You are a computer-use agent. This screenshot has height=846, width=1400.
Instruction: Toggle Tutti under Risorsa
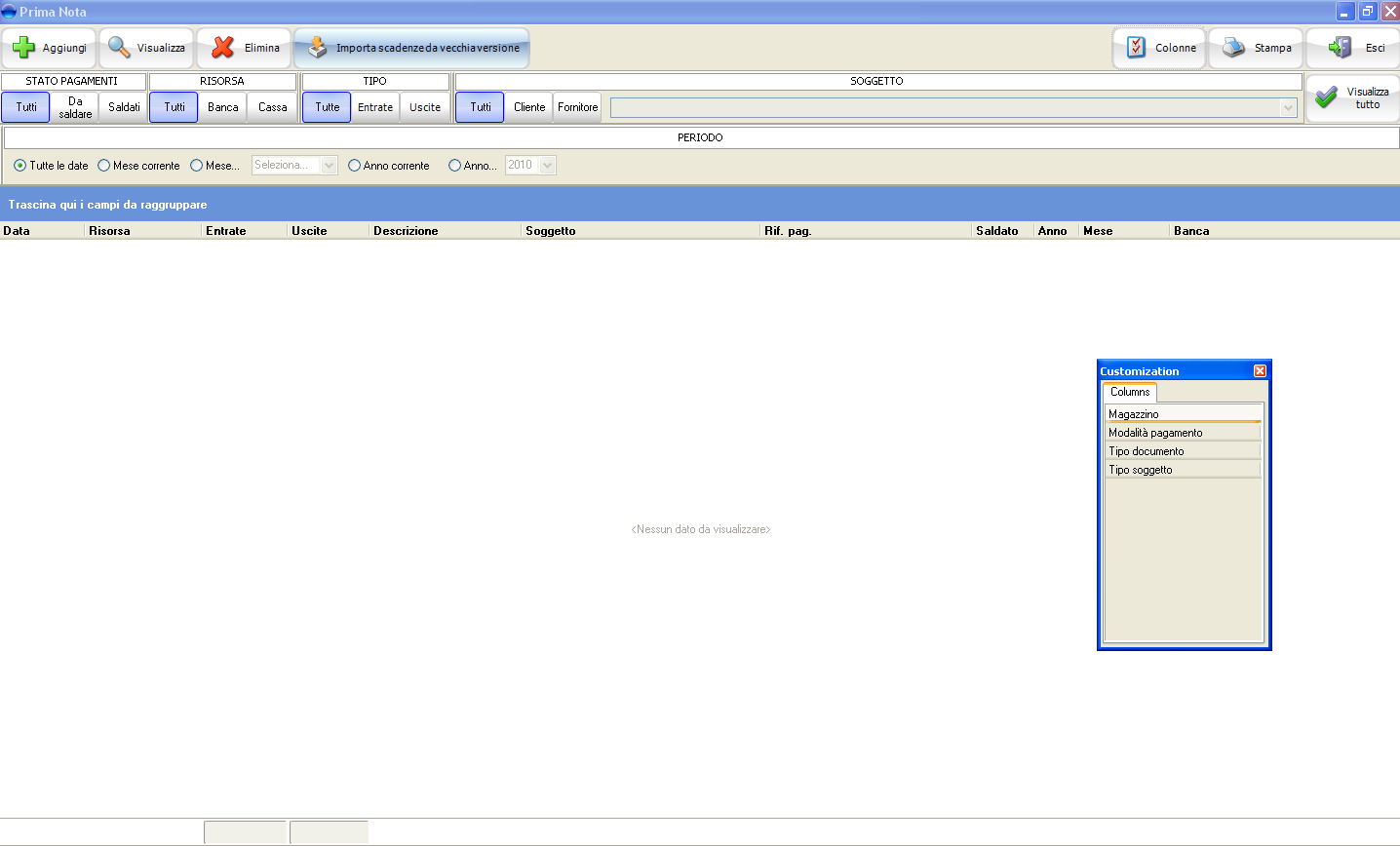(x=174, y=107)
